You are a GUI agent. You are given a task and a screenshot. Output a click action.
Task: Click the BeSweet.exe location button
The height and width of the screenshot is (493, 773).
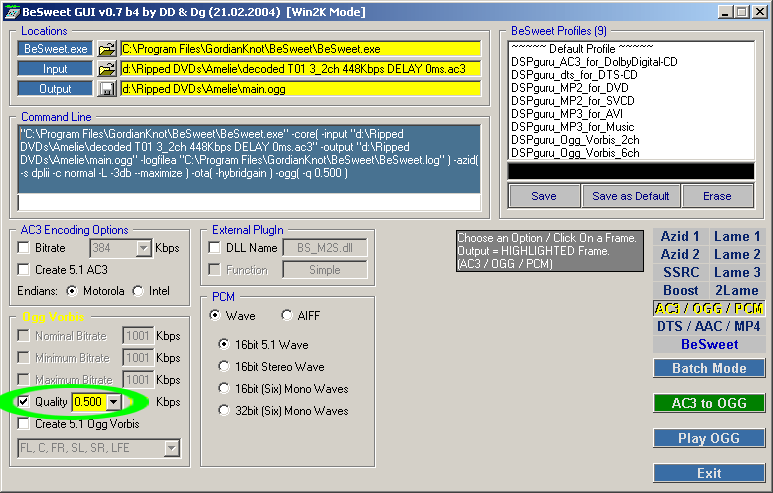coord(55,49)
